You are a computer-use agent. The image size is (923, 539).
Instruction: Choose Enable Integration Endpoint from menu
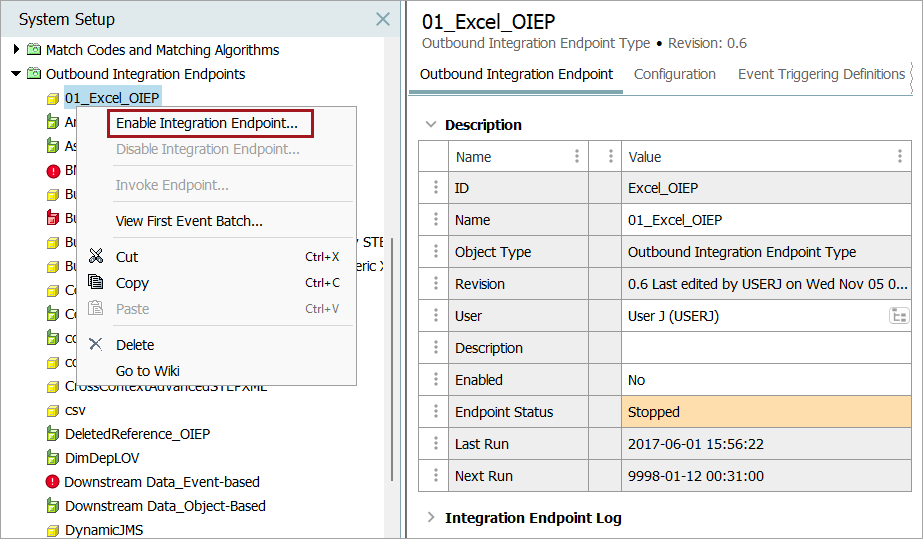coord(207,123)
